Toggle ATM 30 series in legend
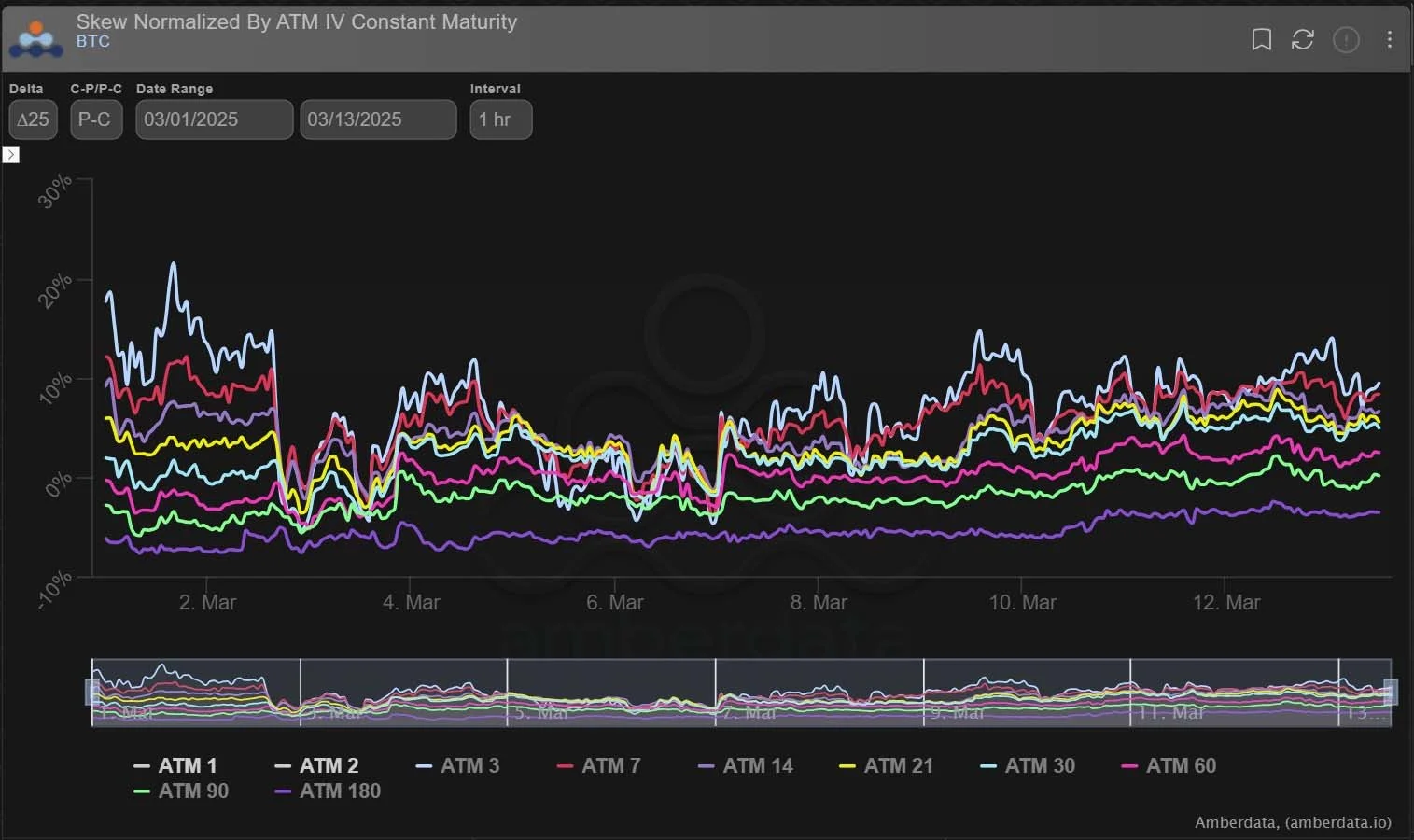1414x840 pixels. click(x=1028, y=766)
